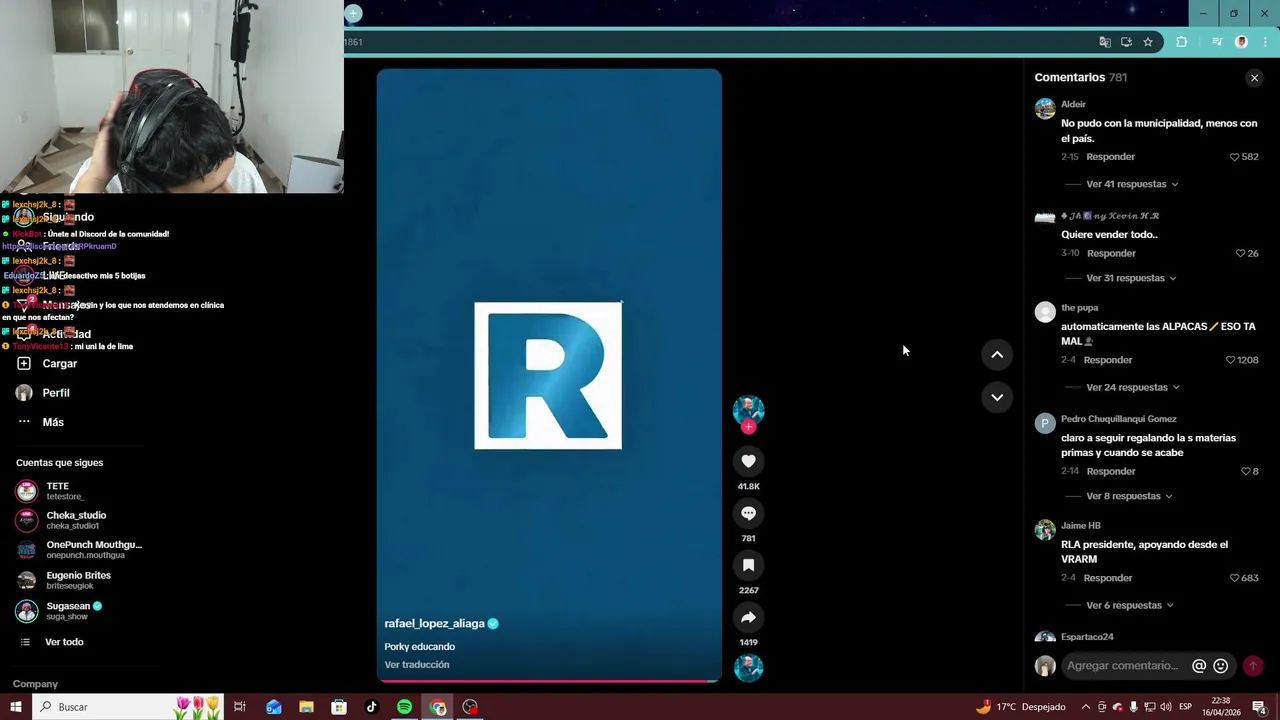The height and width of the screenshot is (720, 1280).
Task: Click the Google Translate icon in address bar
Action: (1105, 42)
